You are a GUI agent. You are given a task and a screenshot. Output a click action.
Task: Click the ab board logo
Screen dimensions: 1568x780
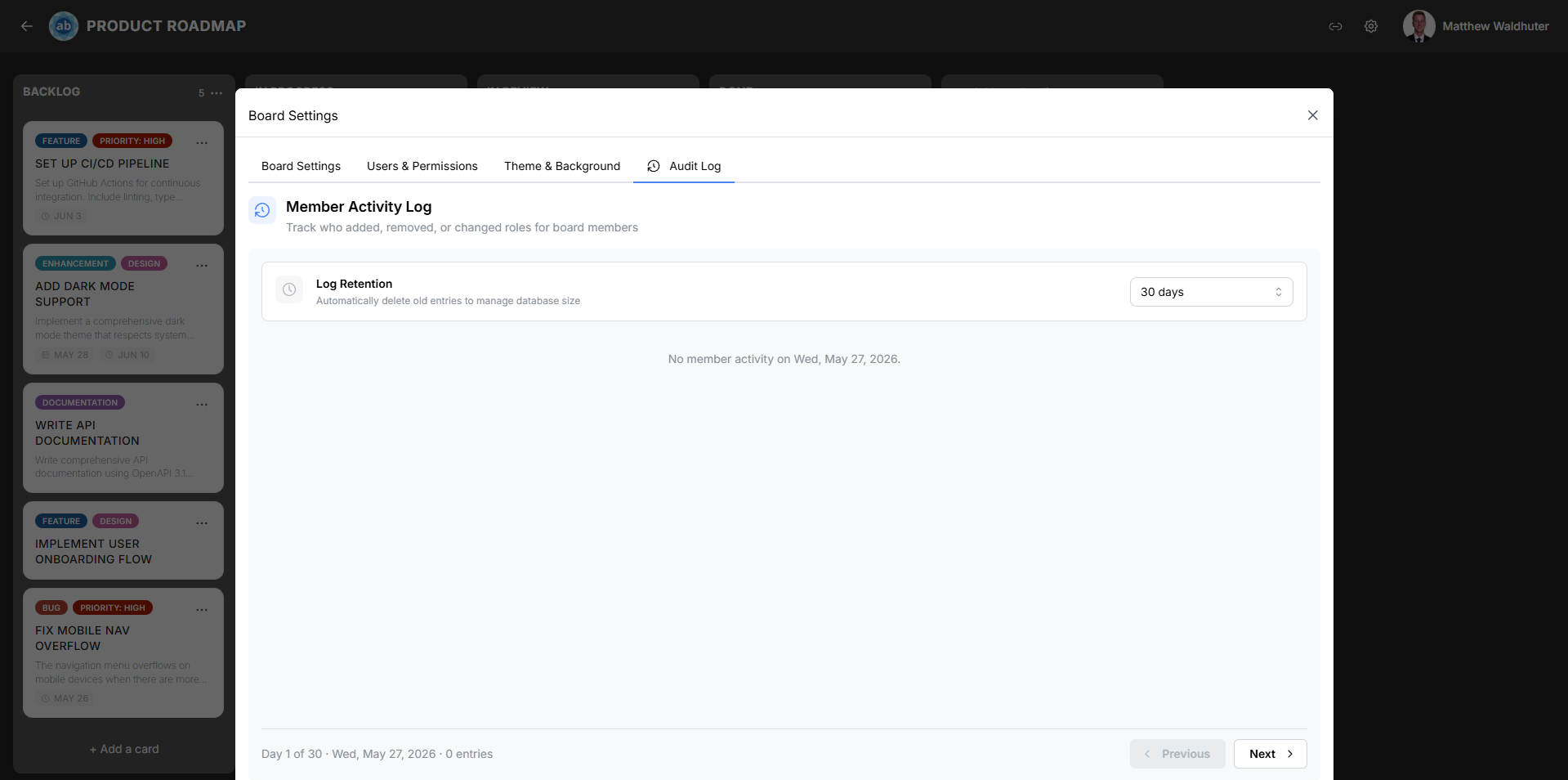(x=64, y=26)
